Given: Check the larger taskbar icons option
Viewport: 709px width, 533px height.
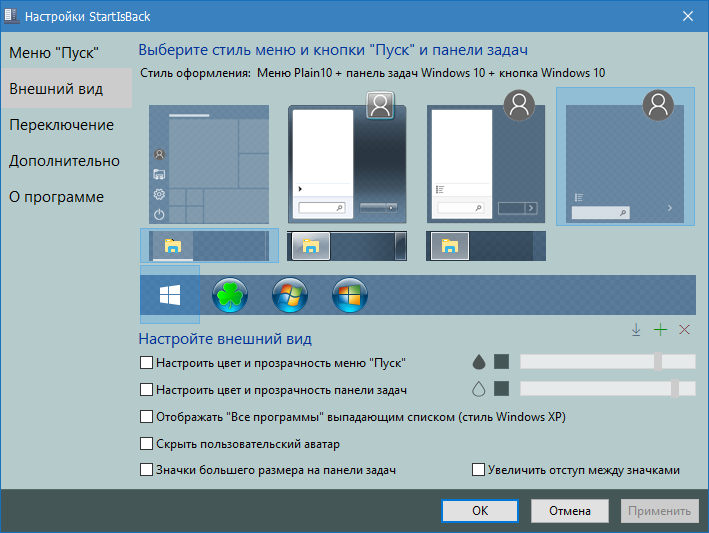Looking at the screenshot, I should (x=147, y=470).
